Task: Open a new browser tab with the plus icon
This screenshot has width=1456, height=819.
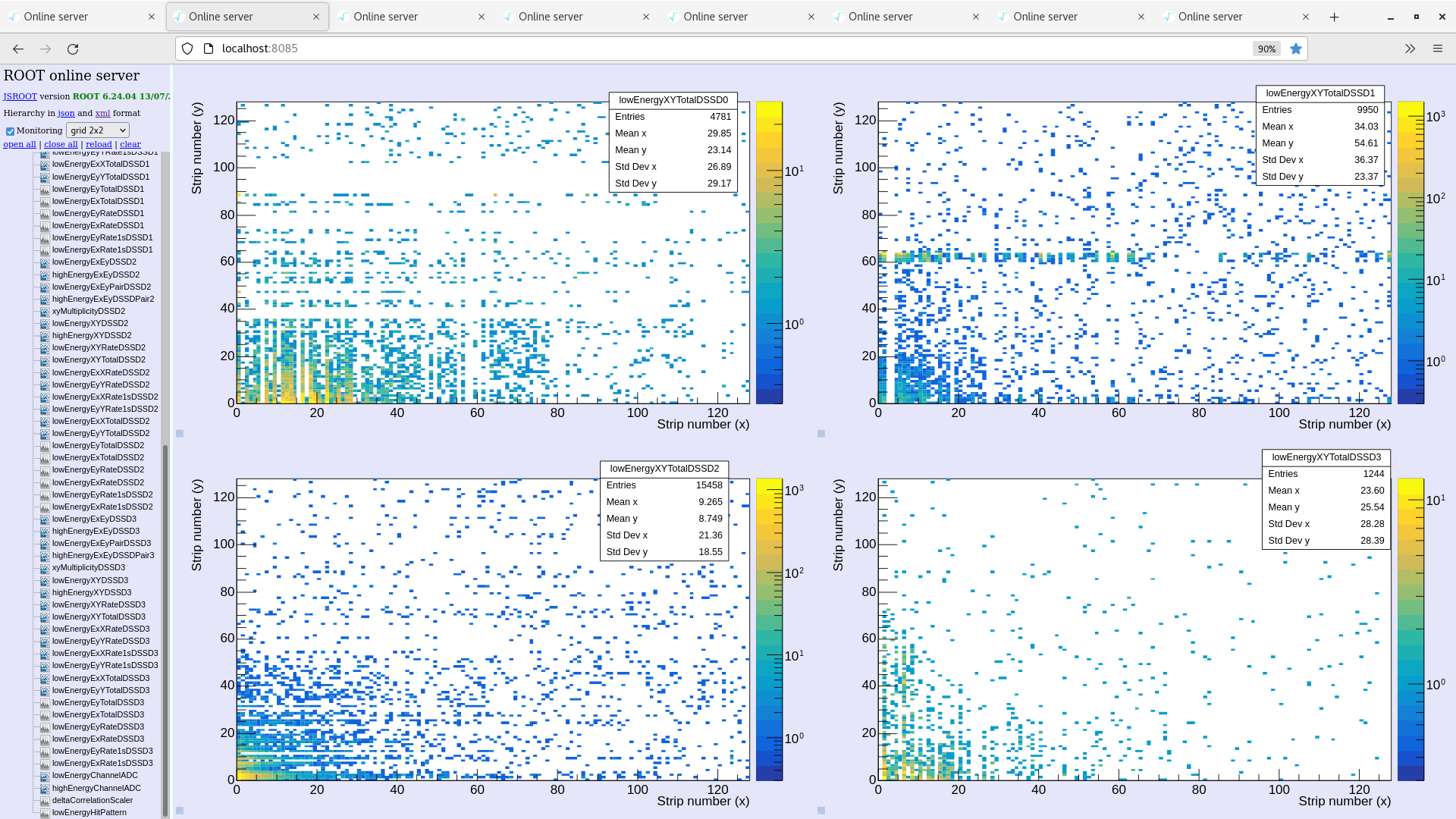Action: tap(1335, 16)
